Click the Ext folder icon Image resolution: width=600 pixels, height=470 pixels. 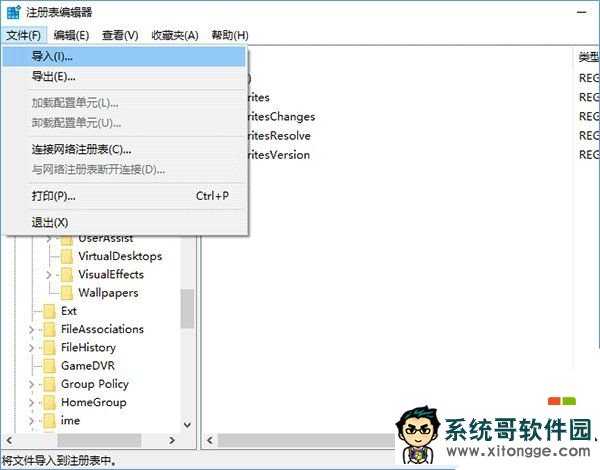click(50, 312)
